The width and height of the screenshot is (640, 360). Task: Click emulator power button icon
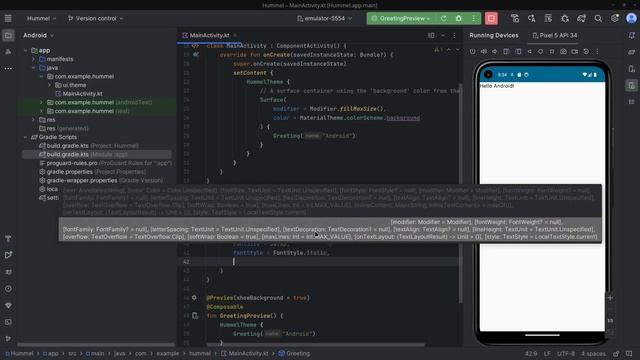point(473,51)
